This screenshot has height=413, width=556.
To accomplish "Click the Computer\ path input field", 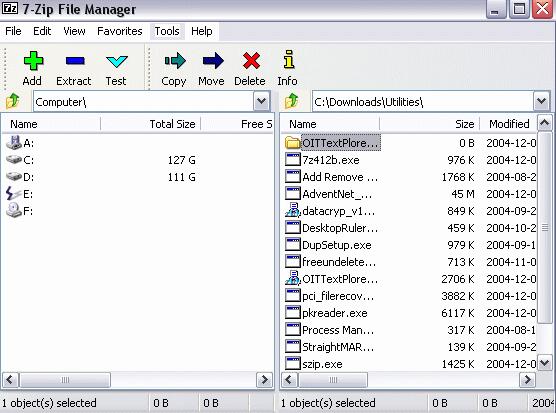I will [144, 102].
